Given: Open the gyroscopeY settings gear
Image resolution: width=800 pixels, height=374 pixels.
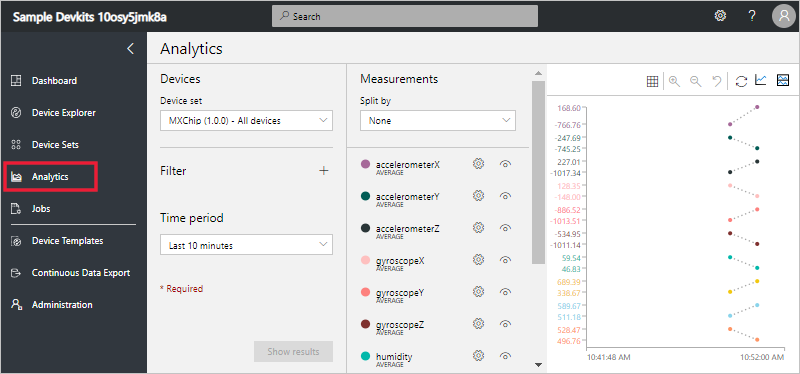Looking at the screenshot, I should click(478, 291).
